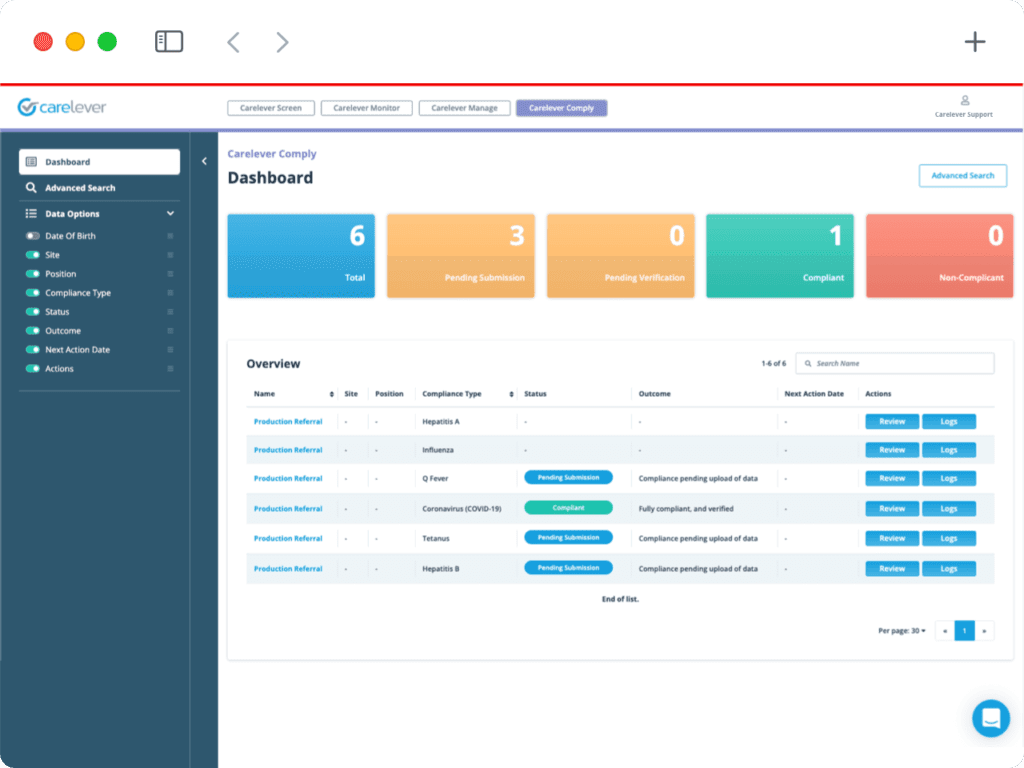Click the green Compliant summary card

click(x=780, y=256)
